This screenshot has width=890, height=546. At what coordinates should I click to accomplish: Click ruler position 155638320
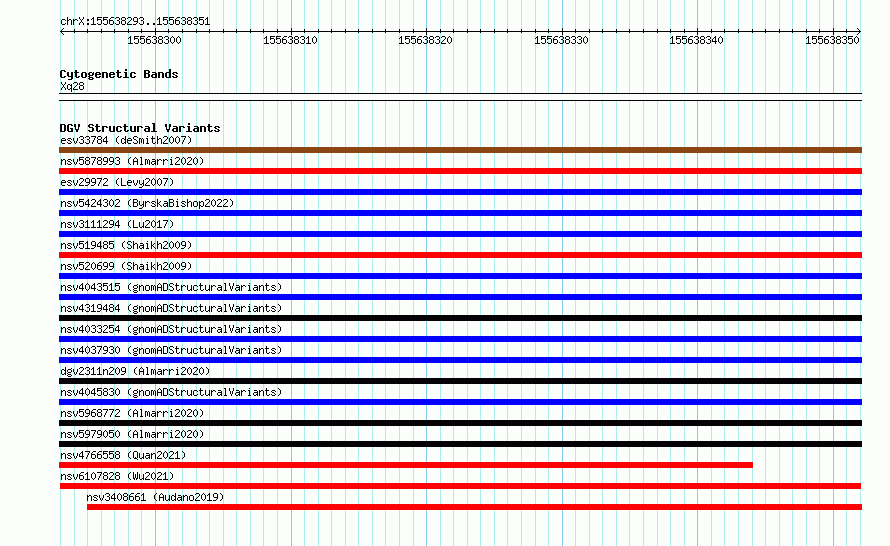tap(425, 40)
